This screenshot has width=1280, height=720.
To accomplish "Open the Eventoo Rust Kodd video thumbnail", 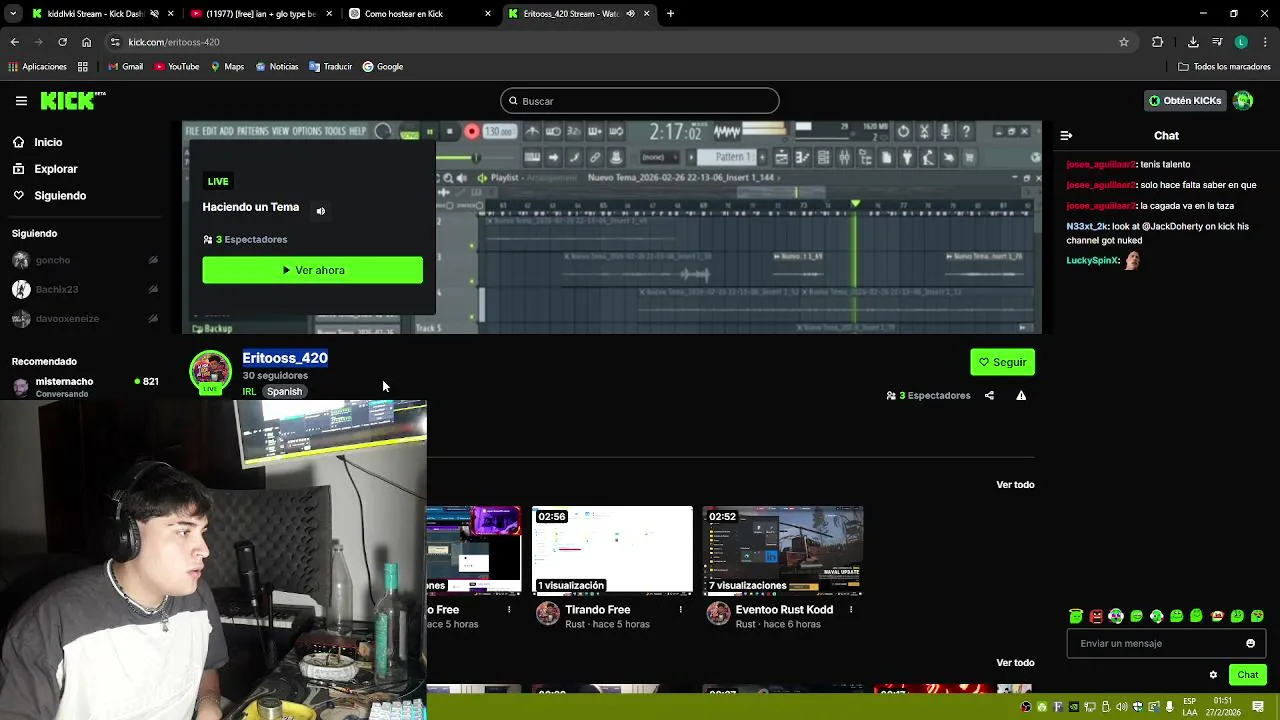I will pyautogui.click(x=783, y=551).
